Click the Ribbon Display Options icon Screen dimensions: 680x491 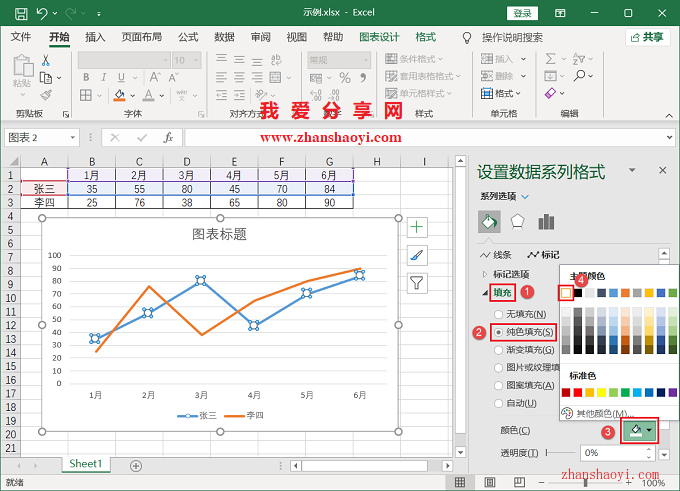pos(560,13)
